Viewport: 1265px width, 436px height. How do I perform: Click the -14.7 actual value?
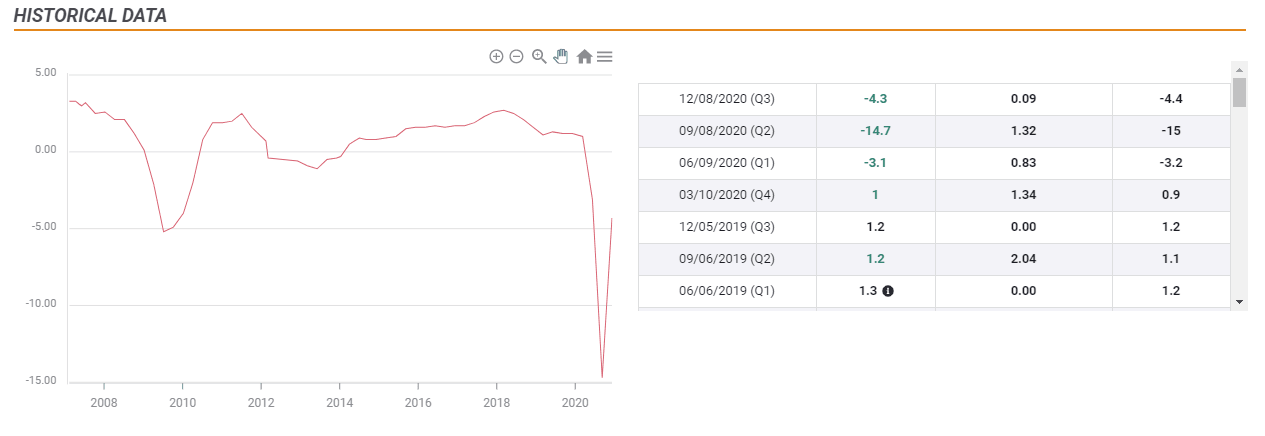(875, 131)
